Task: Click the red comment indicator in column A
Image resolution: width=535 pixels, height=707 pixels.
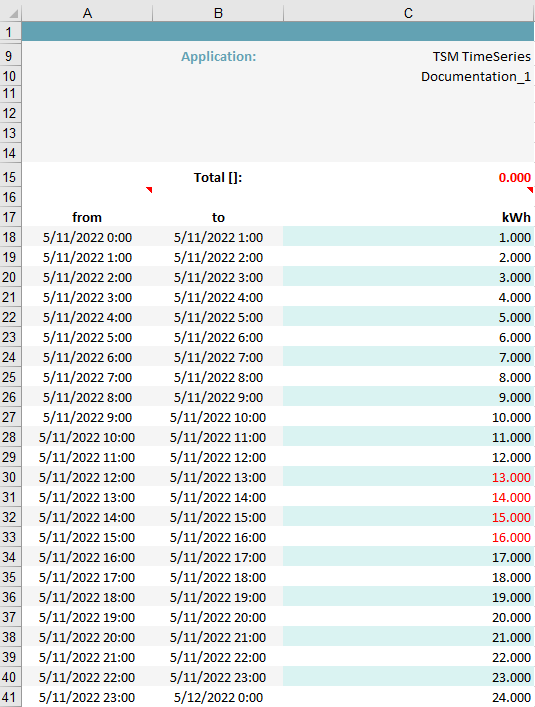Action: pos(149,190)
